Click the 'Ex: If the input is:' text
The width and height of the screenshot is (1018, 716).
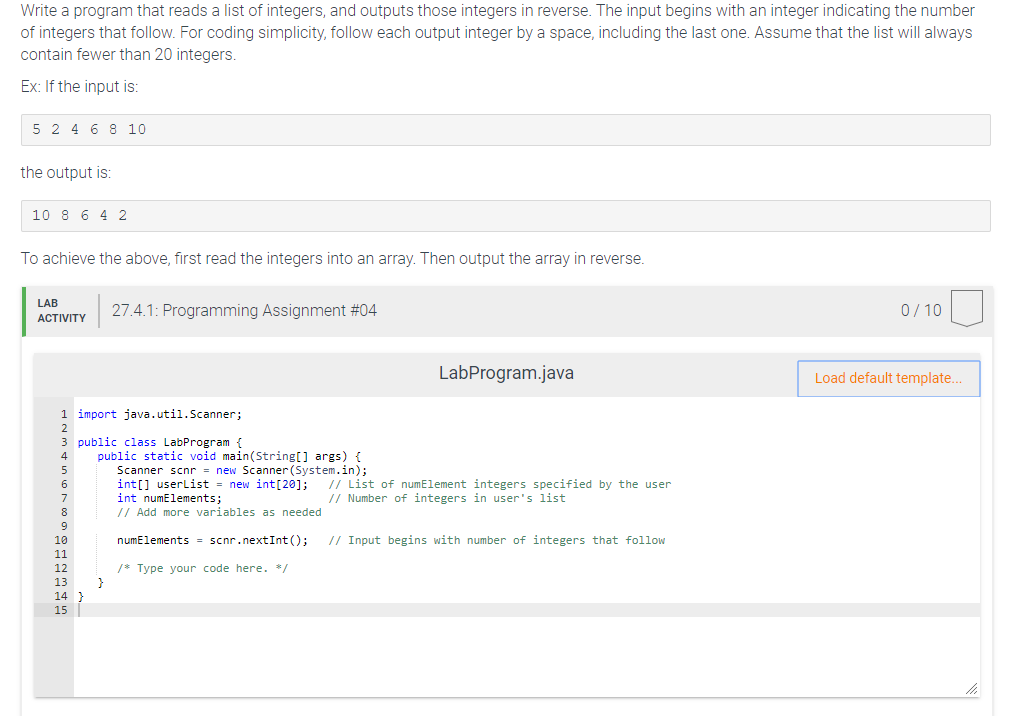[79, 87]
